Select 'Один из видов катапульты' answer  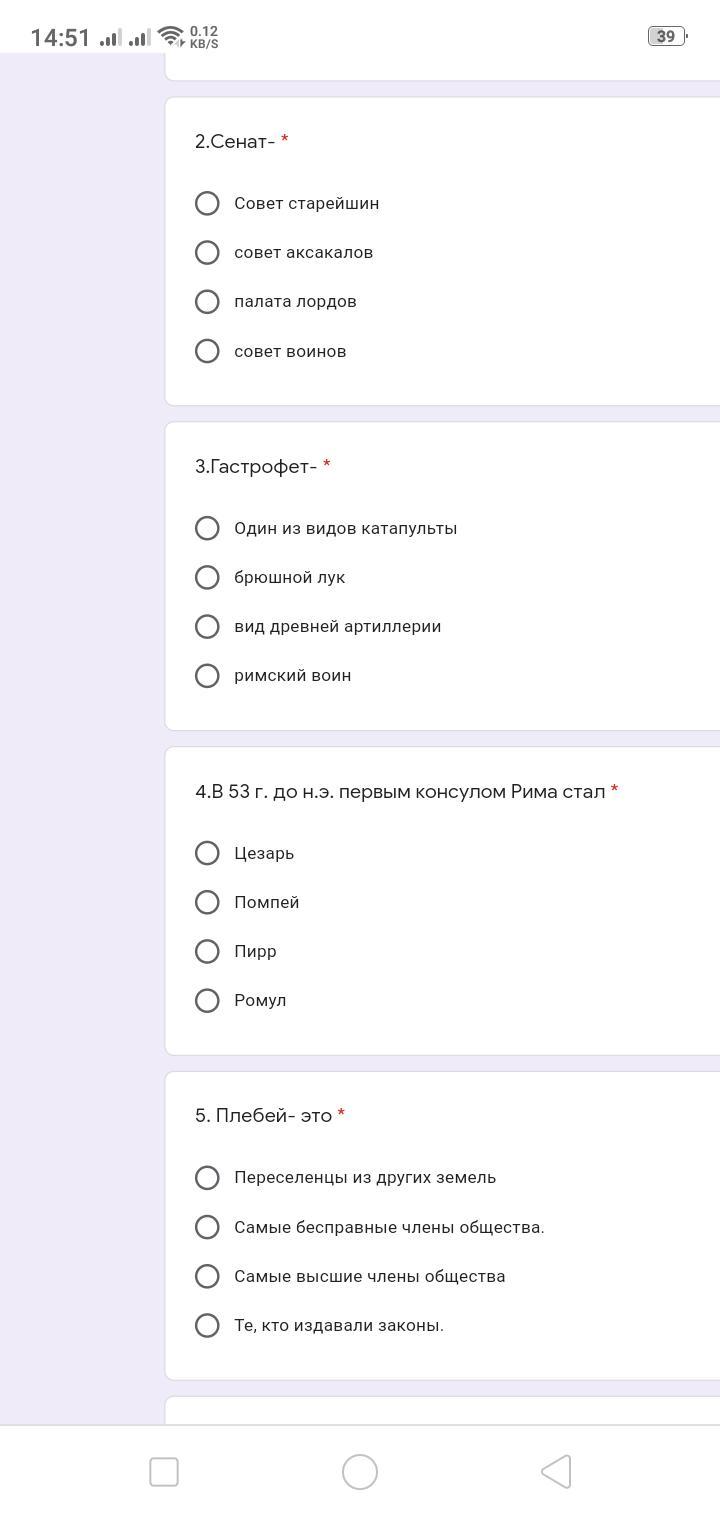(x=207, y=528)
